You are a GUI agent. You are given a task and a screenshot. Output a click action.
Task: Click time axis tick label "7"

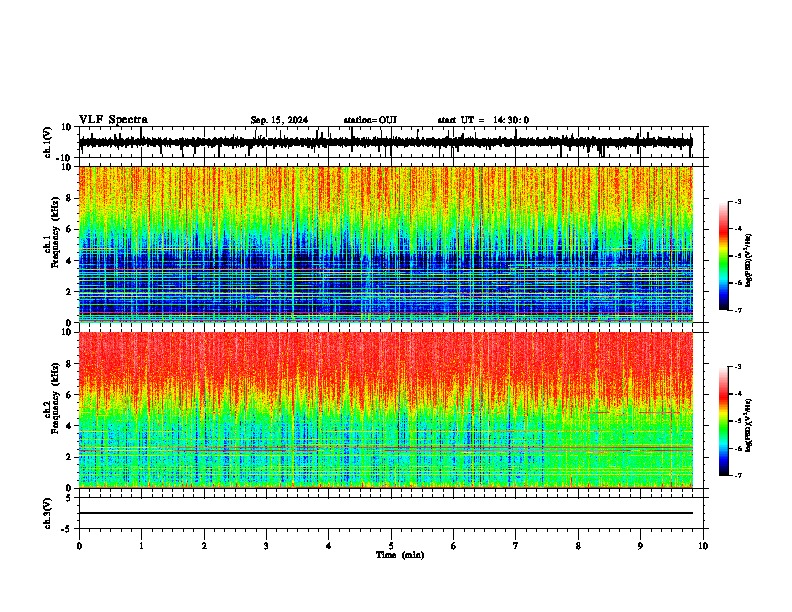pos(516,546)
